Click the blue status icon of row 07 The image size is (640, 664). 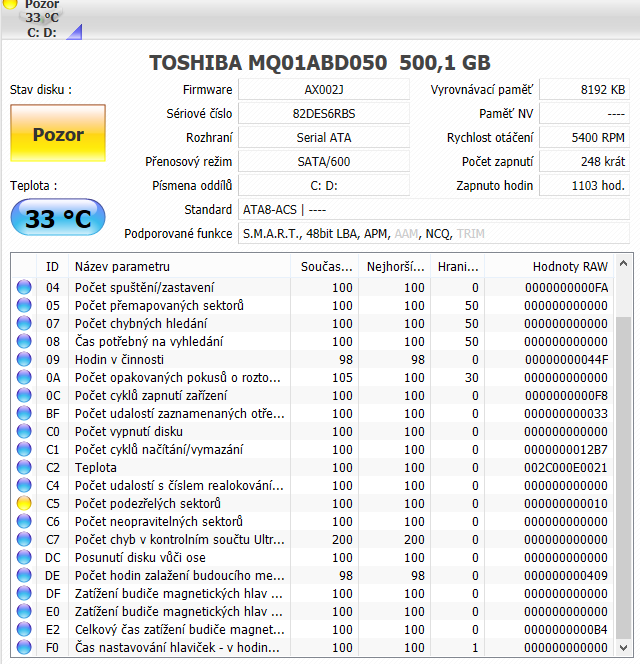(x=24, y=323)
